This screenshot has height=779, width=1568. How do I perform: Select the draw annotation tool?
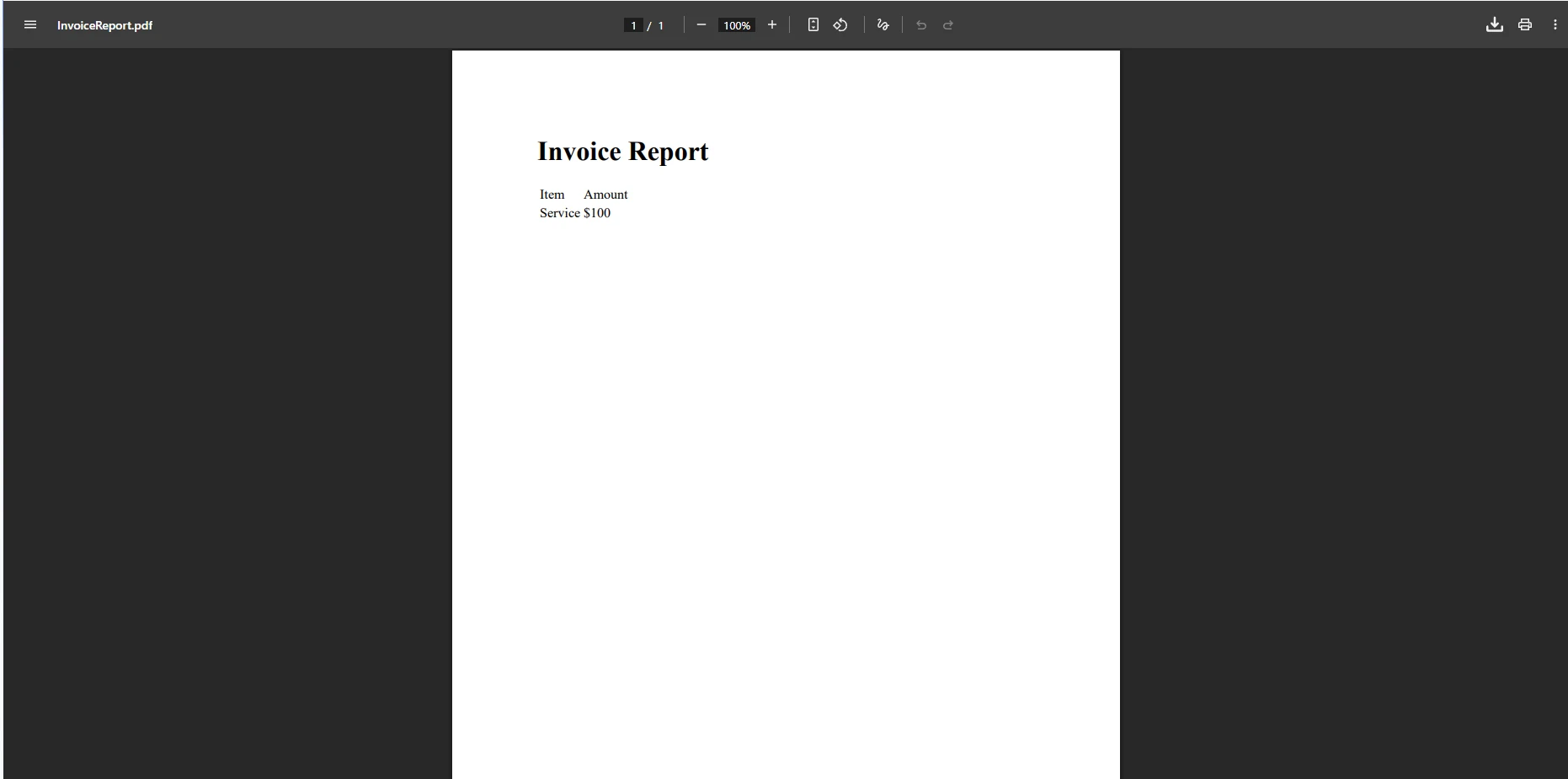[x=883, y=24]
